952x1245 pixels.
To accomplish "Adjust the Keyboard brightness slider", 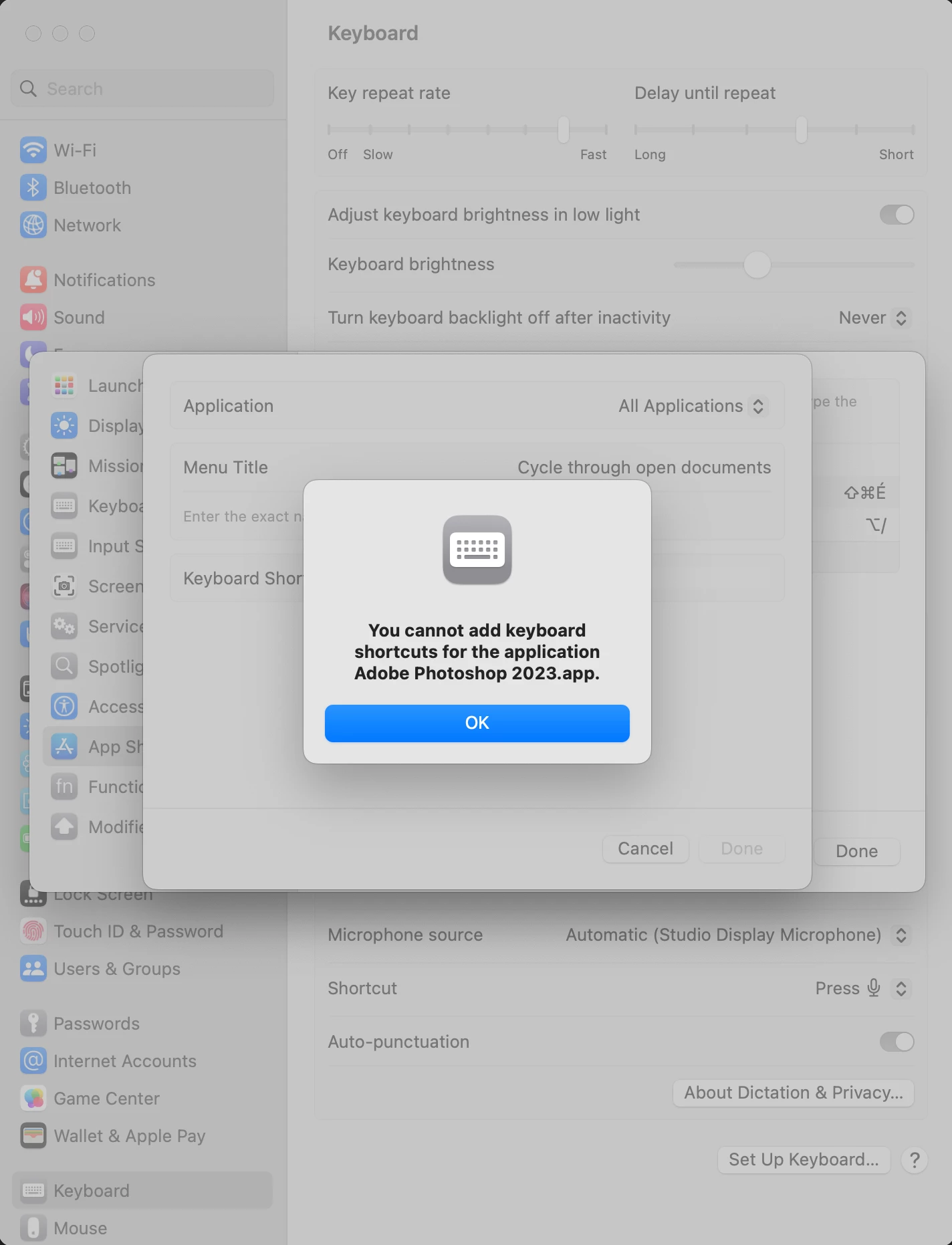I will [757, 265].
